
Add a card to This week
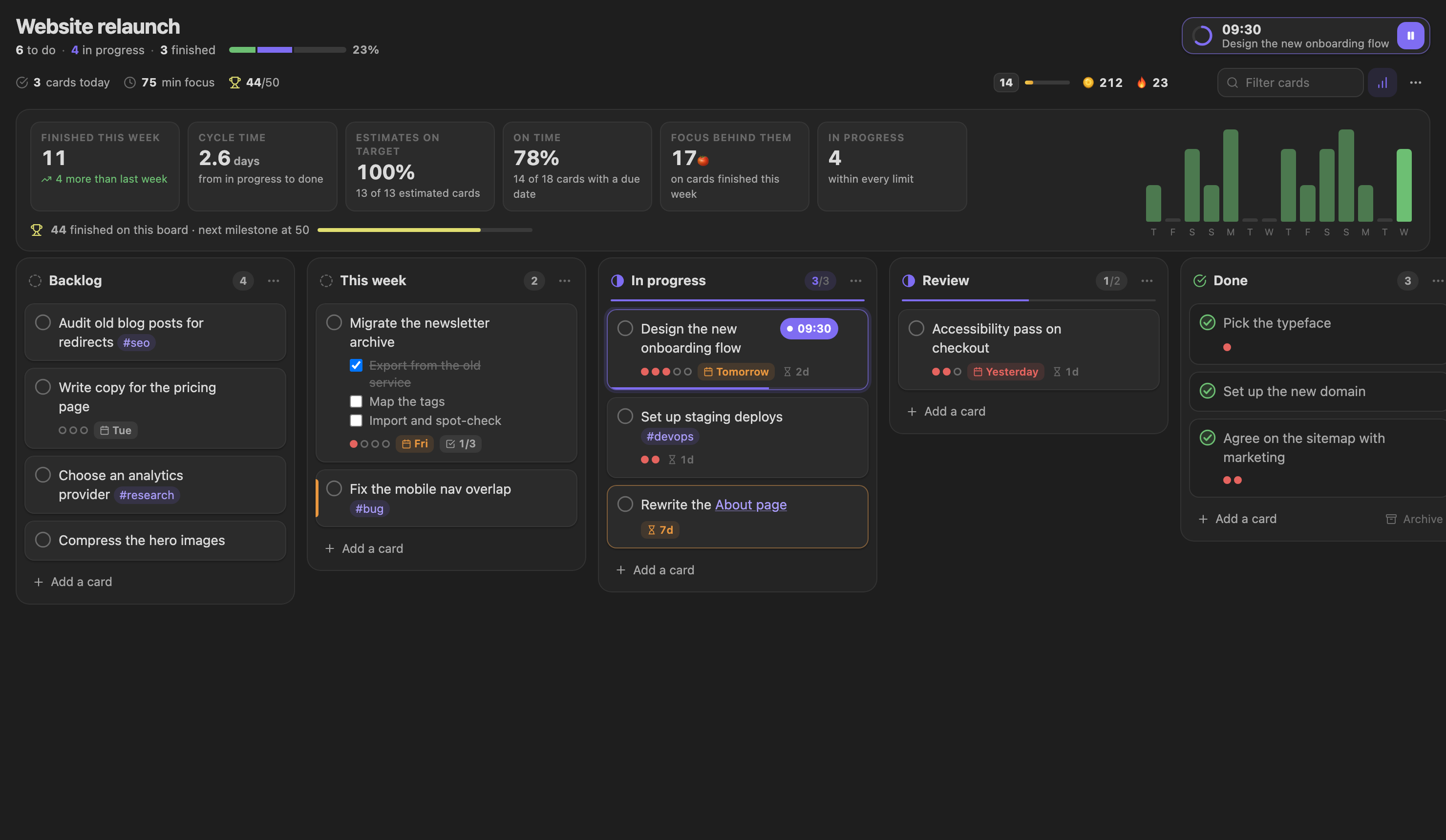[x=364, y=548]
